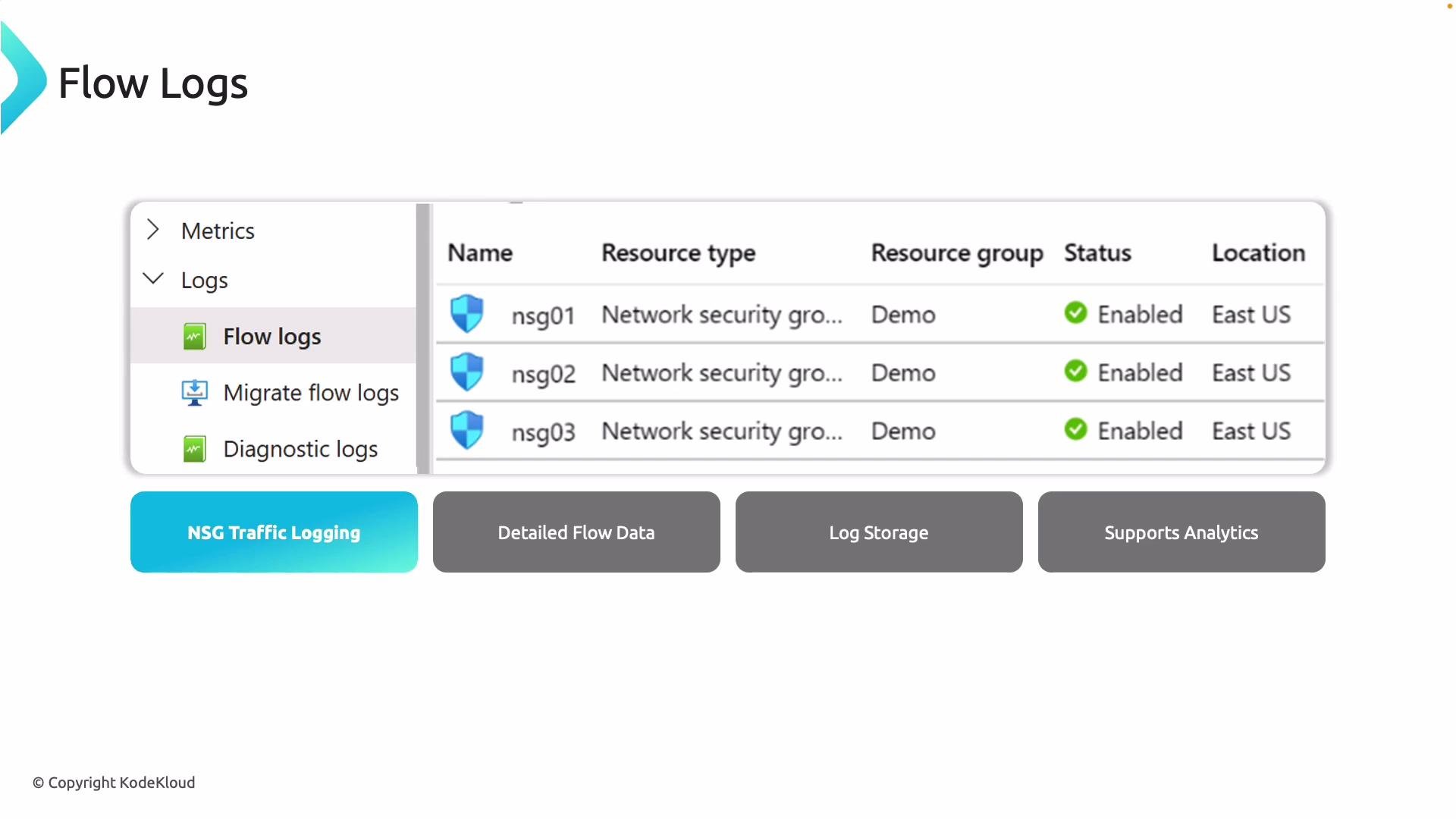
Task: Click the Migrate flow logs monitor icon
Action: [195, 393]
